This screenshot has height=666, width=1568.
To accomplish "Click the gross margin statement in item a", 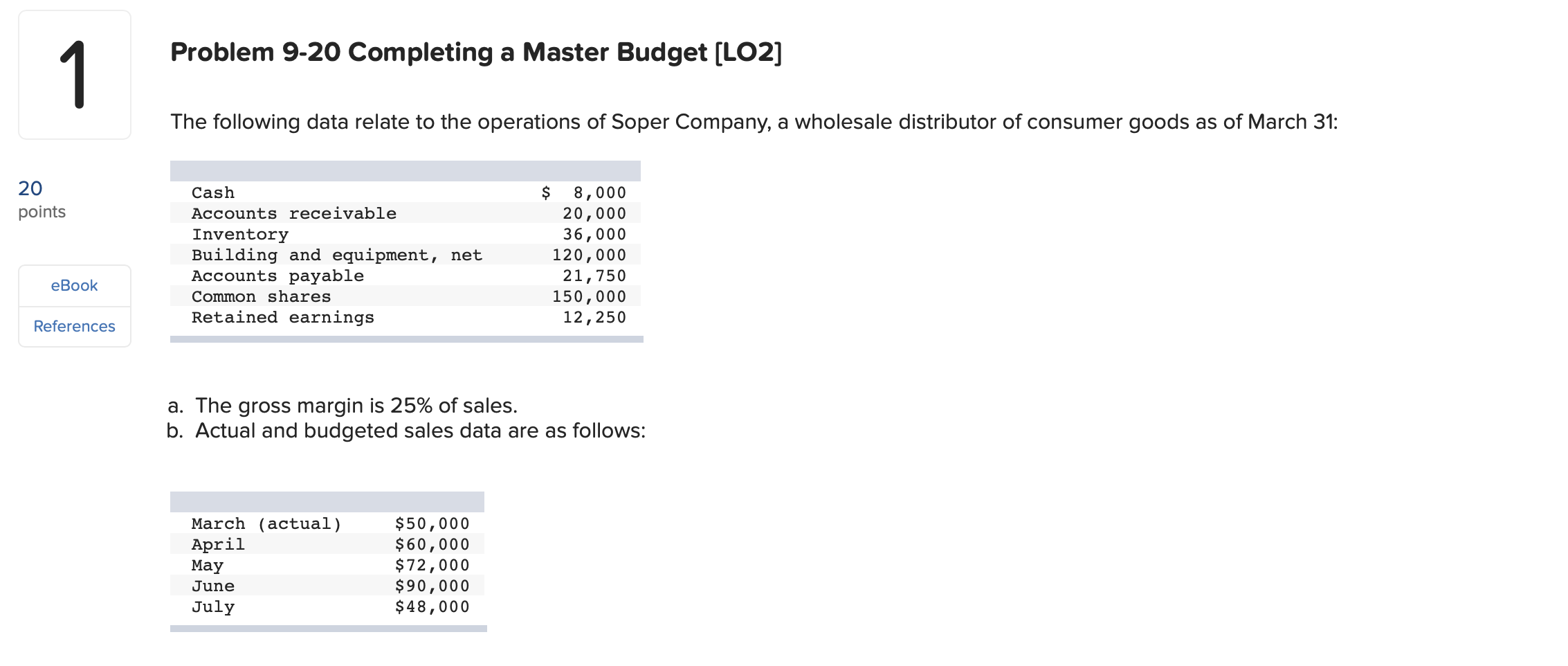I will tap(342, 406).
